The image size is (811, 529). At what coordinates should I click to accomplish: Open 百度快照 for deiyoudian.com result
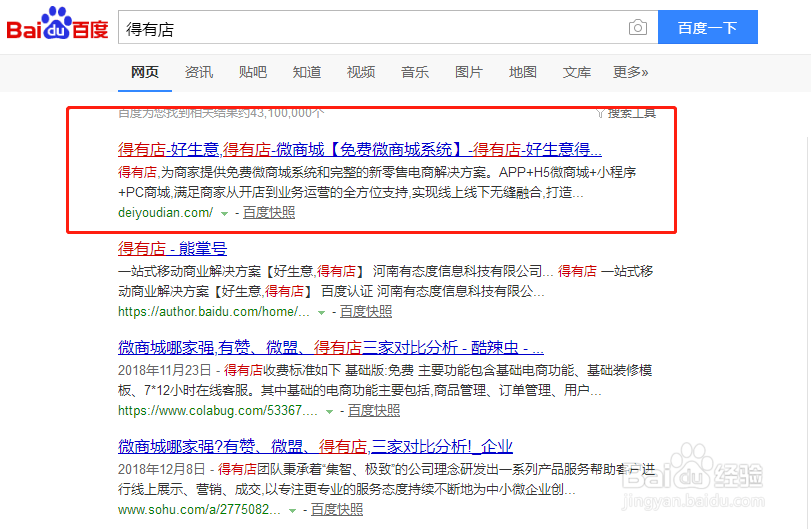[269, 213]
